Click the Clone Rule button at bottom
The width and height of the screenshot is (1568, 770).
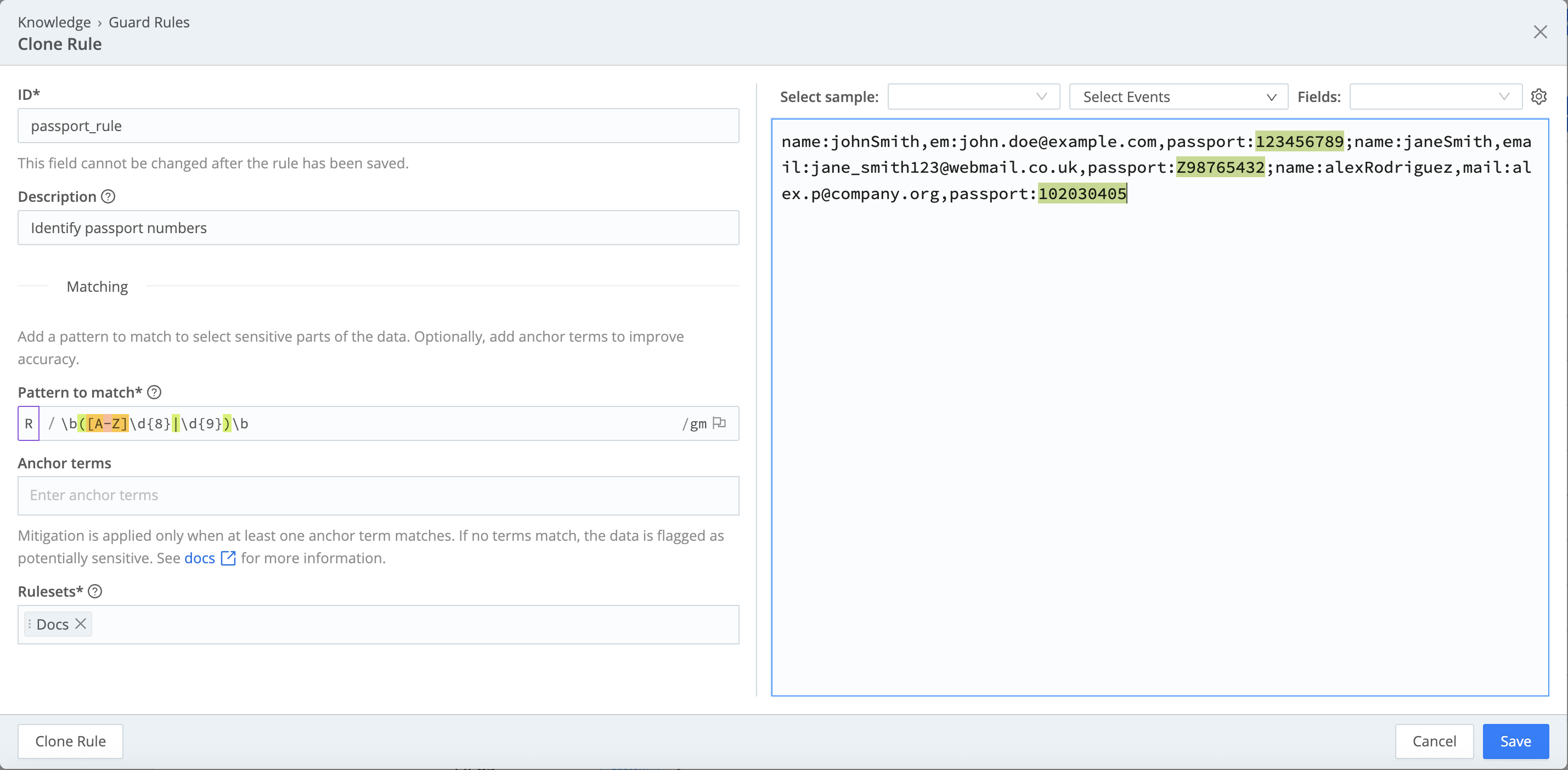[x=71, y=741]
